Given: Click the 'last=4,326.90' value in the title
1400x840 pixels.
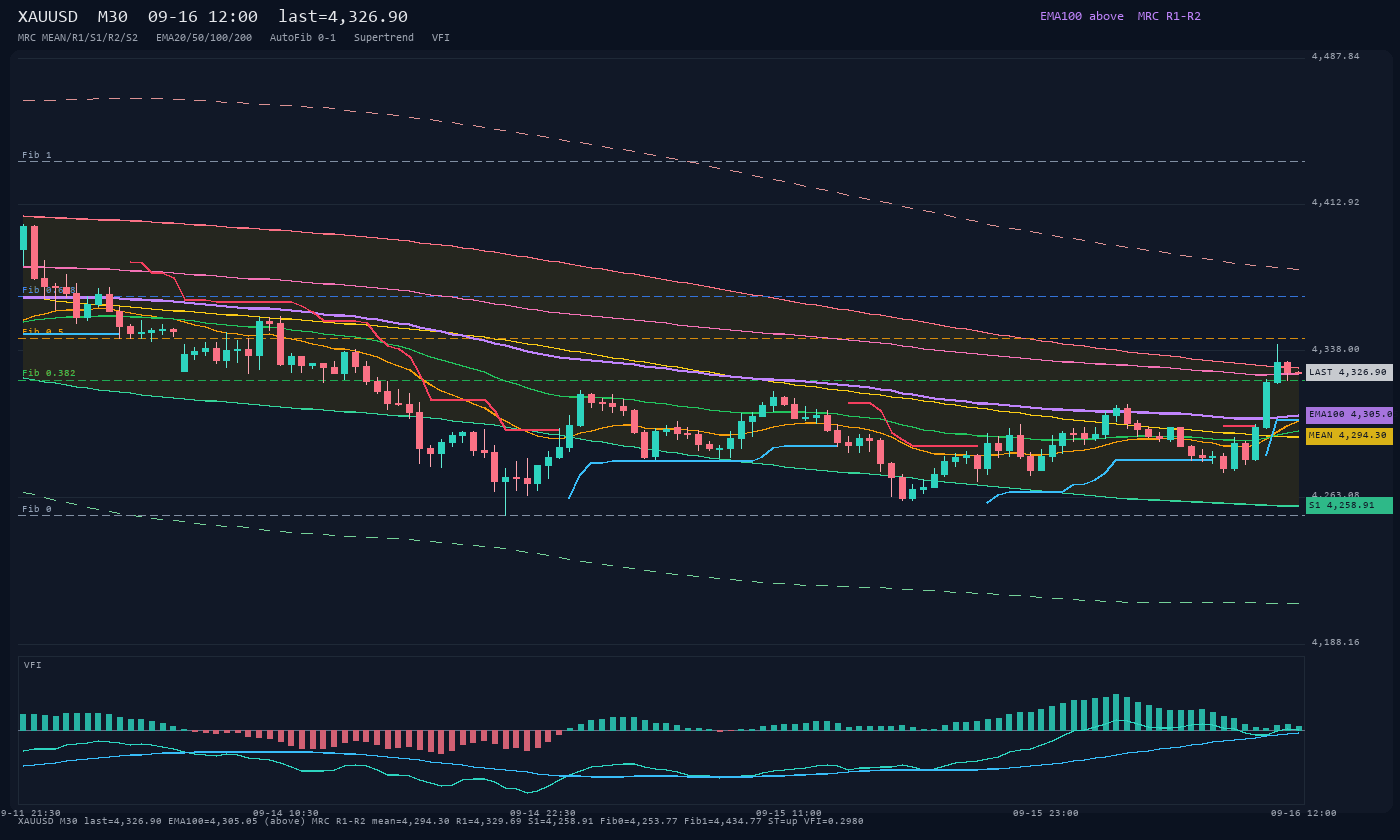Looking at the screenshot, I should pyautogui.click(x=343, y=16).
